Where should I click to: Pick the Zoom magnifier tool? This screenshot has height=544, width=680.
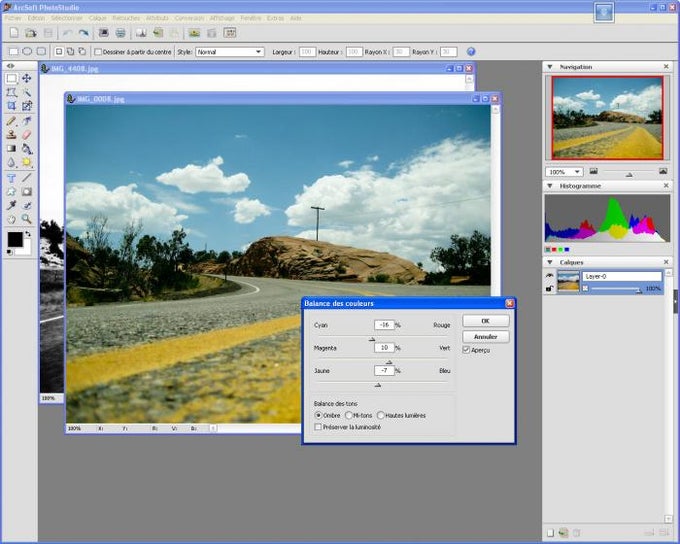click(x=27, y=219)
